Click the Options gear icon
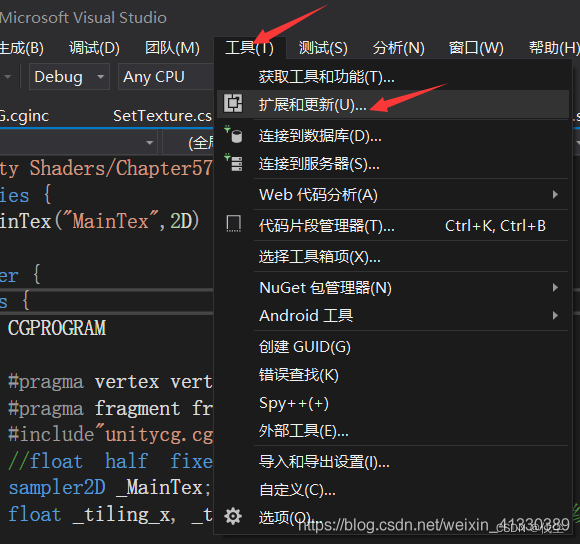Viewport: 580px width, 544px height. click(233, 516)
